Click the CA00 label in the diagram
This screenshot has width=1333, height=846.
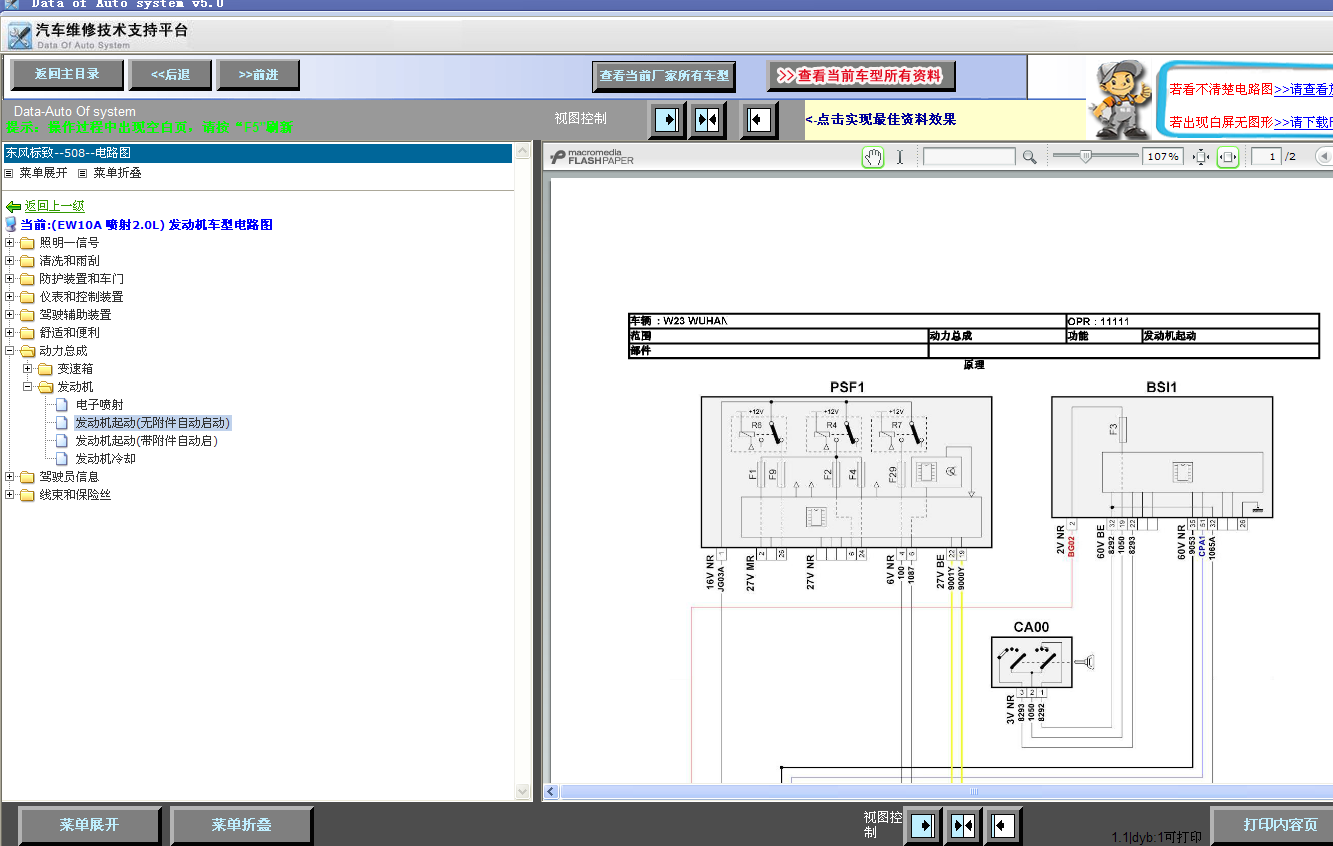pyautogui.click(x=1031, y=627)
